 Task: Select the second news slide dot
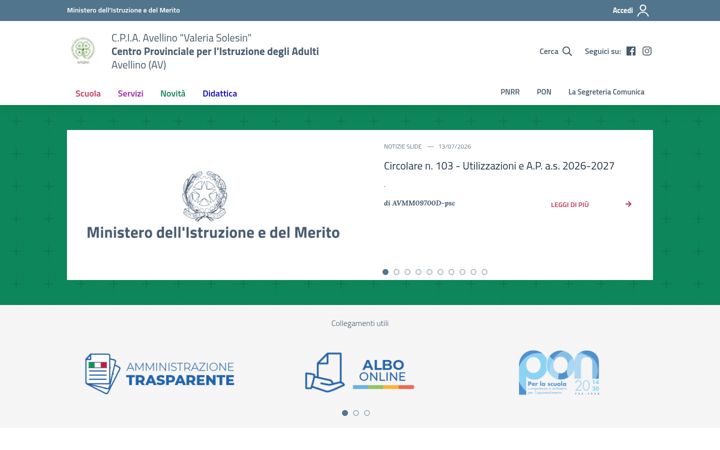[x=396, y=272]
